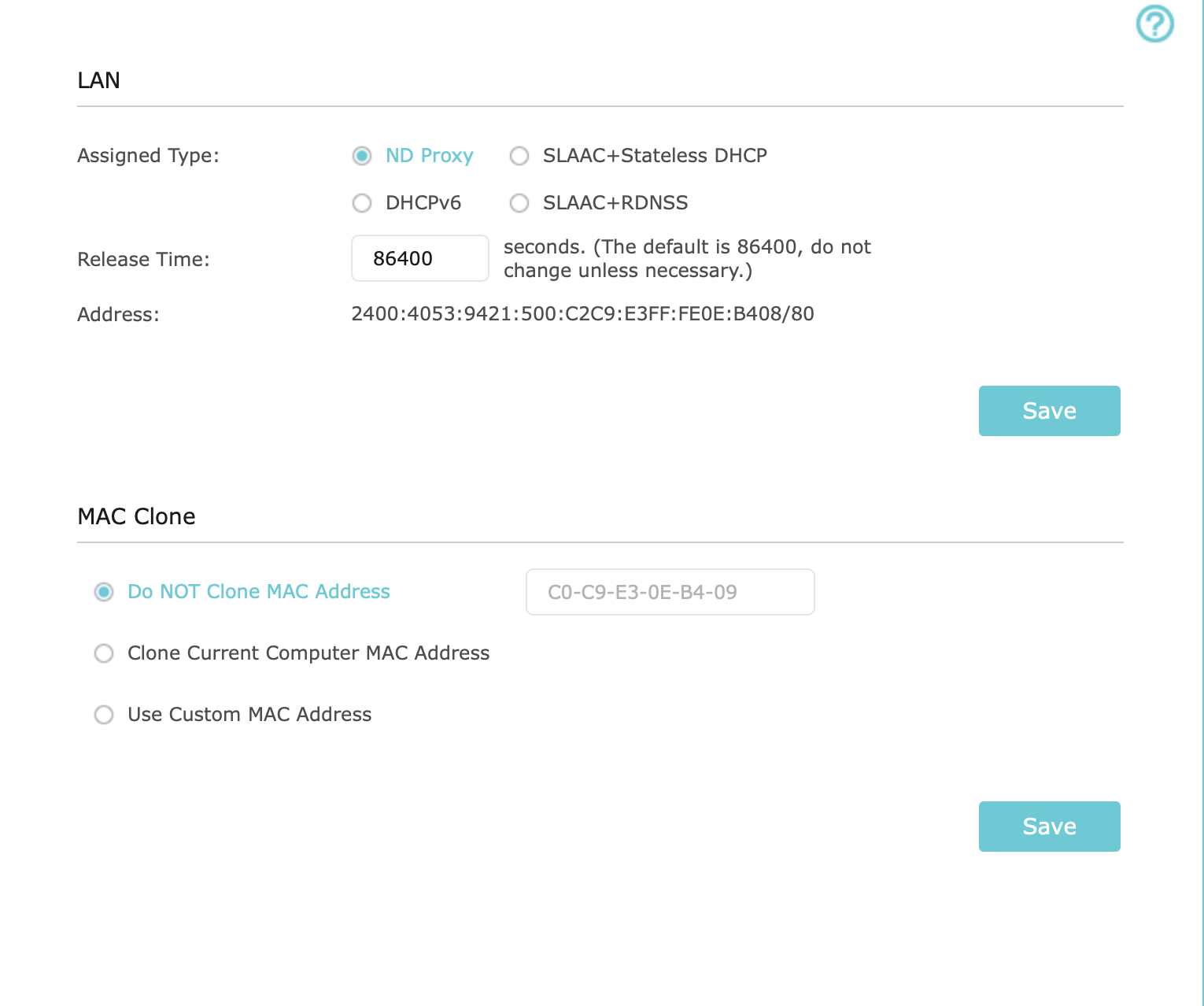This screenshot has height=1006, width=1204.
Task: Click the Release Time label
Action: [143, 260]
